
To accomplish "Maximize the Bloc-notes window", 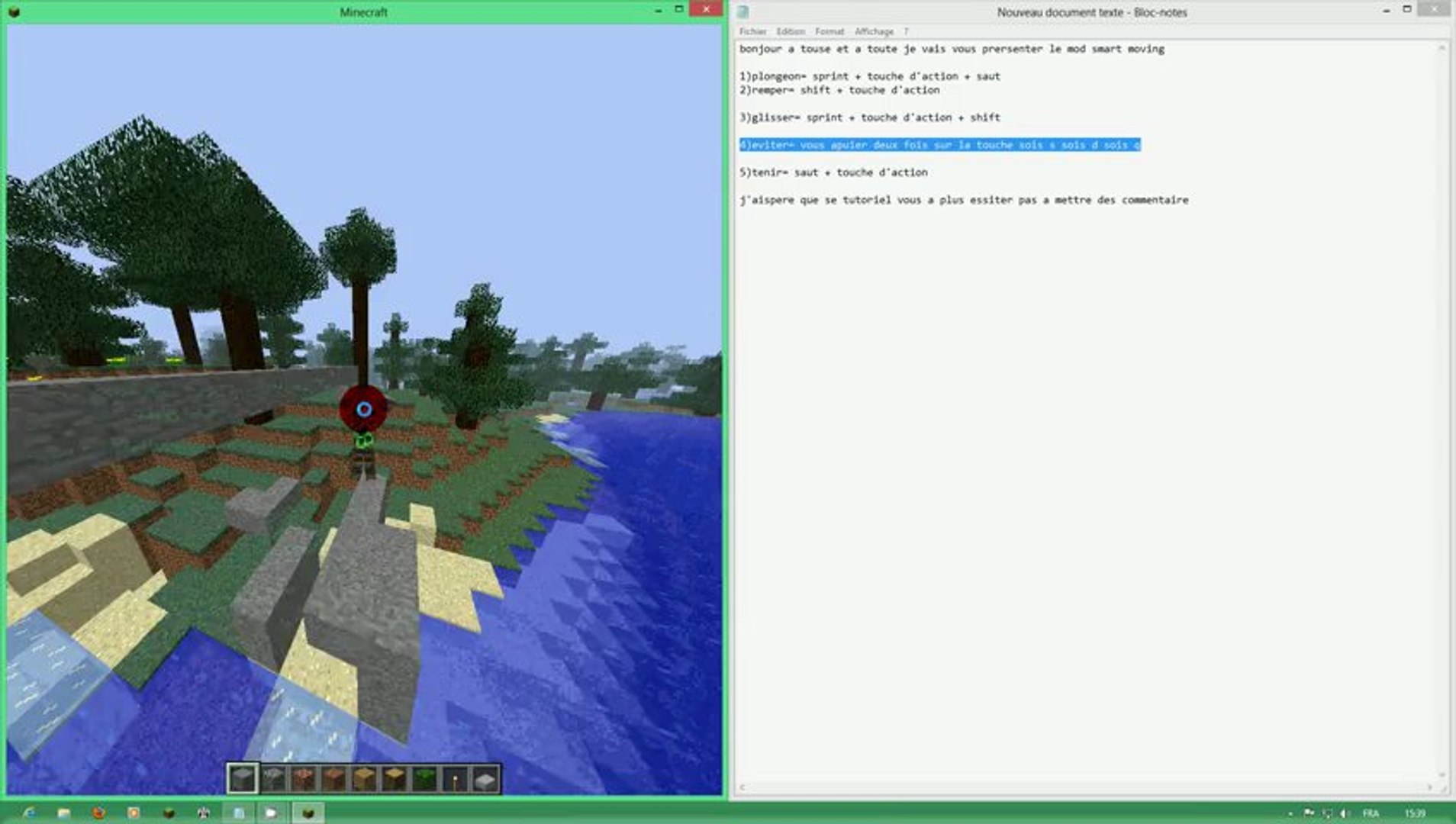I will tap(1407, 10).
